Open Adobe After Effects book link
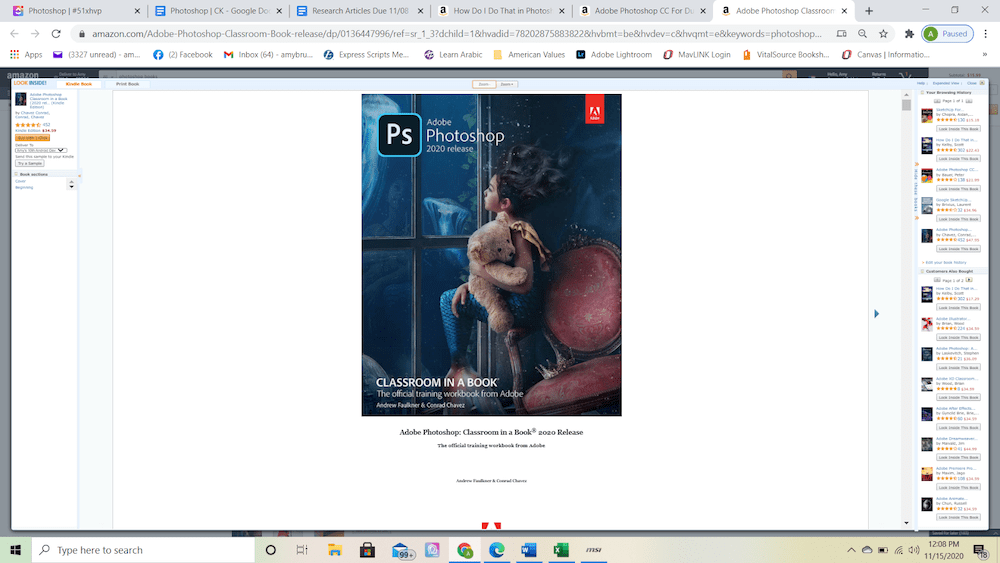The image size is (1000, 563). click(955, 408)
